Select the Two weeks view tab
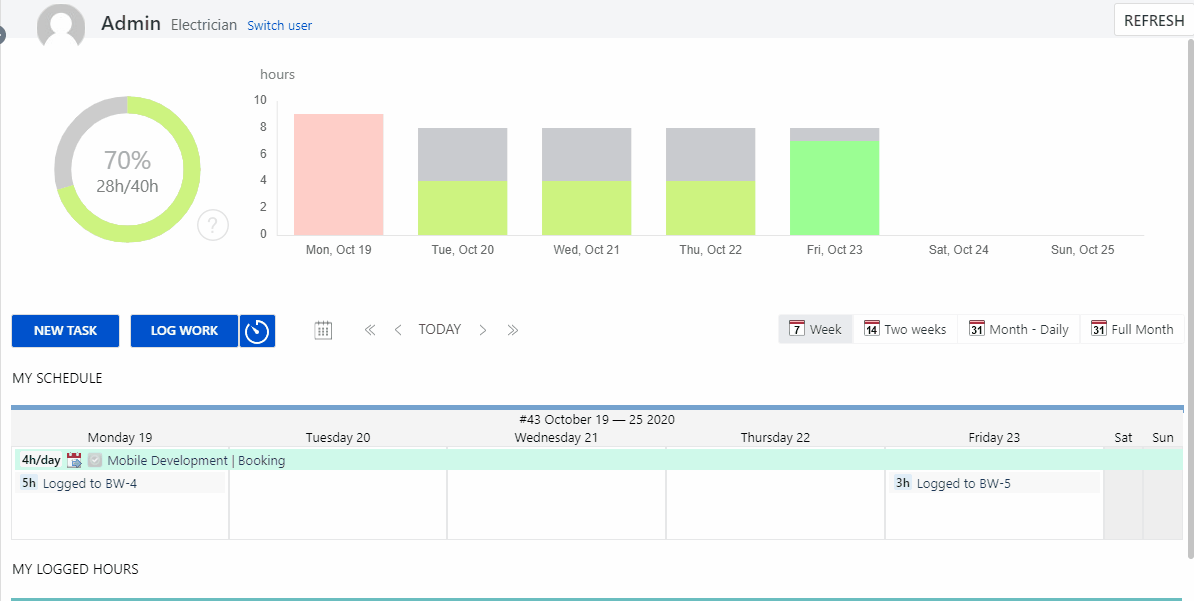1194x601 pixels. pos(905,329)
